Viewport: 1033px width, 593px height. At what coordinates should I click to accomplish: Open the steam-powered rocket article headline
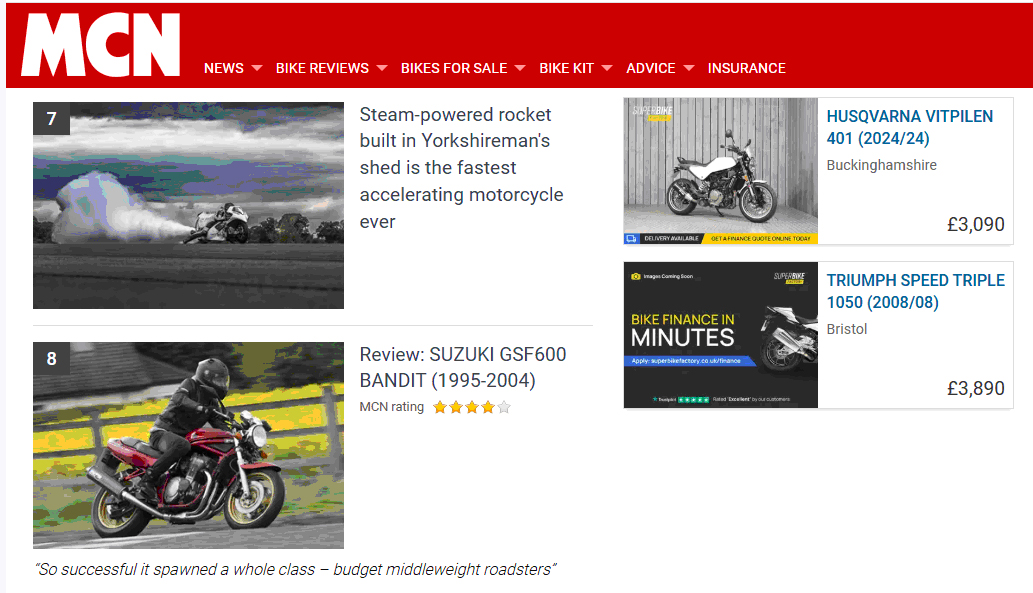pyautogui.click(x=461, y=168)
